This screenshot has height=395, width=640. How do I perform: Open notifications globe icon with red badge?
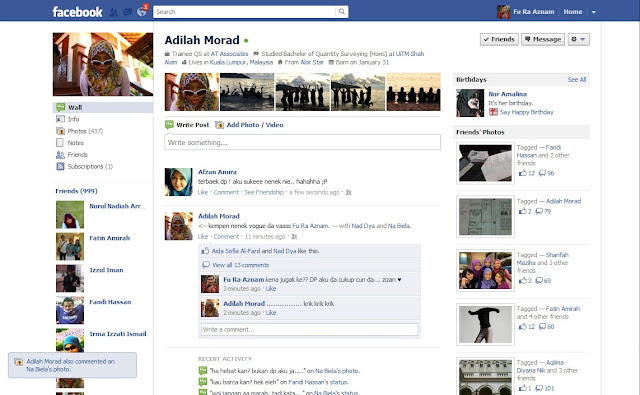point(142,11)
